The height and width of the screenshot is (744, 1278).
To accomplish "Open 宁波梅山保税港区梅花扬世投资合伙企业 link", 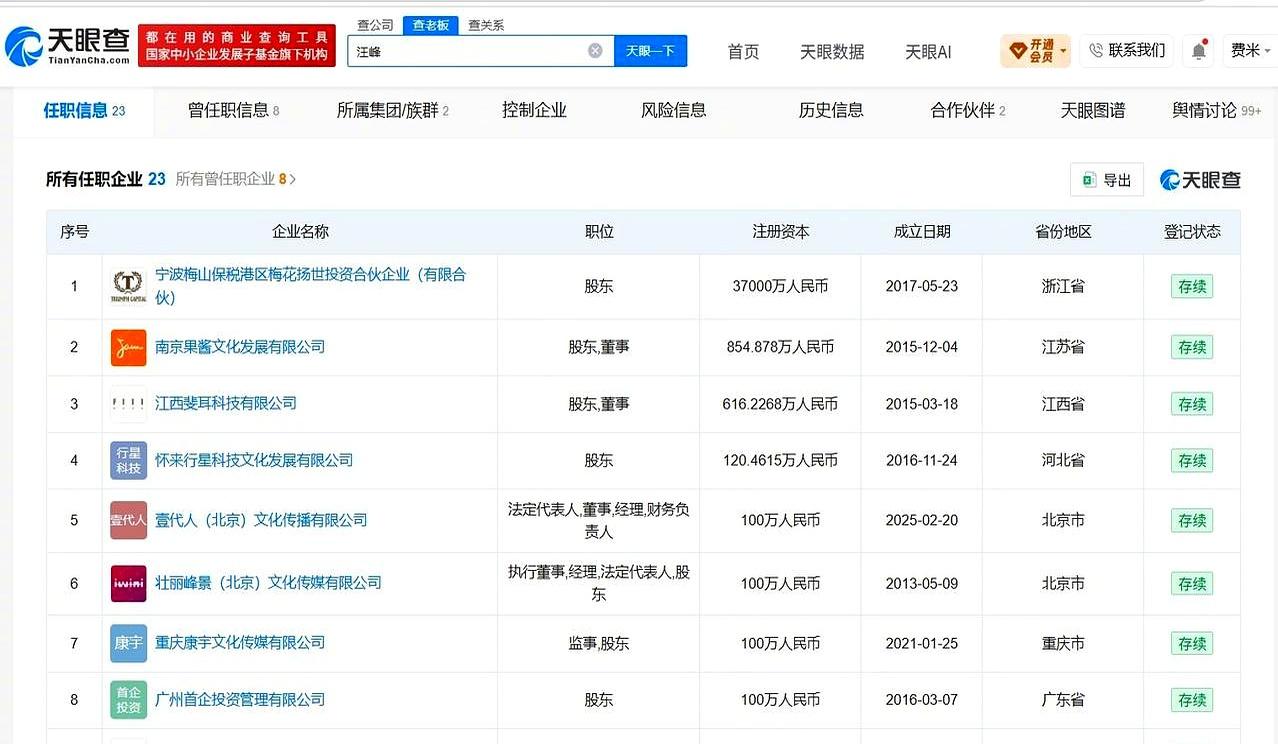I will pyautogui.click(x=310, y=286).
